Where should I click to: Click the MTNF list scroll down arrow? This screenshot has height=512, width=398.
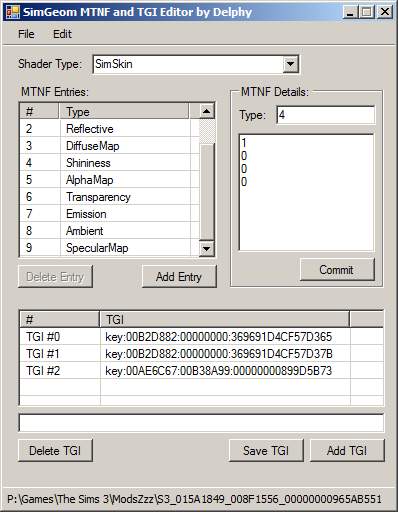pyautogui.click(x=206, y=248)
